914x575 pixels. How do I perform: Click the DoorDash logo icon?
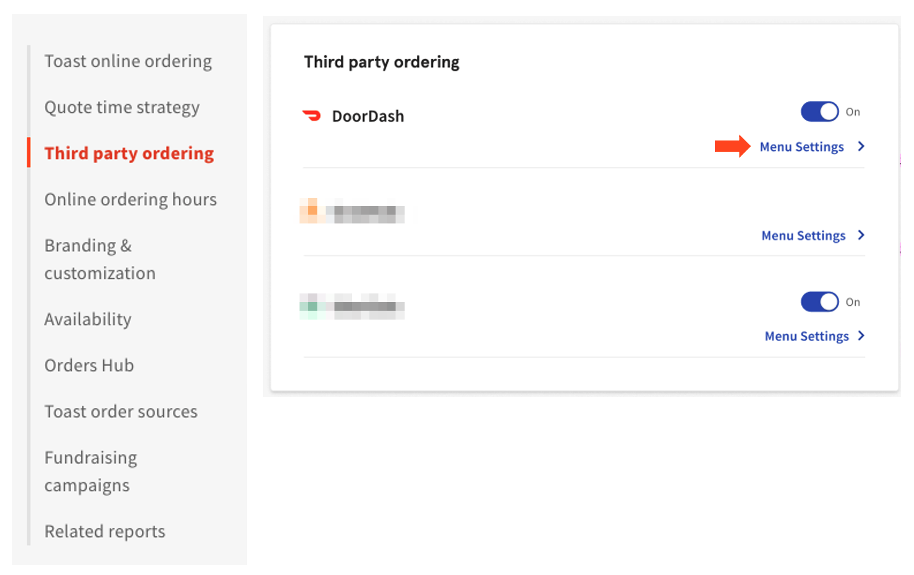tap(312, 116)
